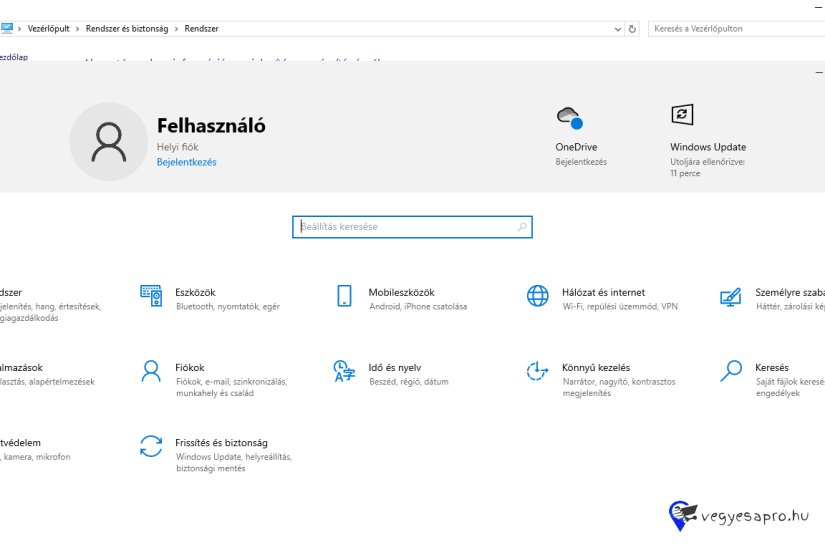
Task: Open the Eszközök (Devices) settings icon
Action: coord(151,295)
